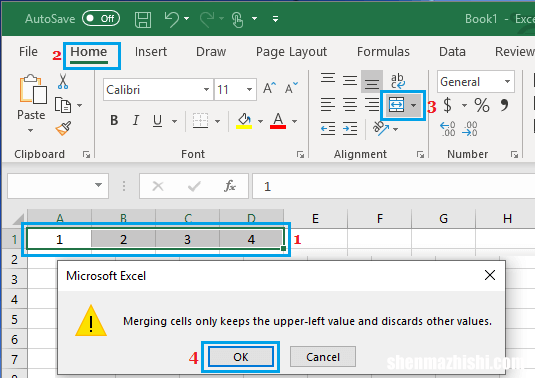Switch to the Insert tab

pyautogui.click(x=151, y=52)
